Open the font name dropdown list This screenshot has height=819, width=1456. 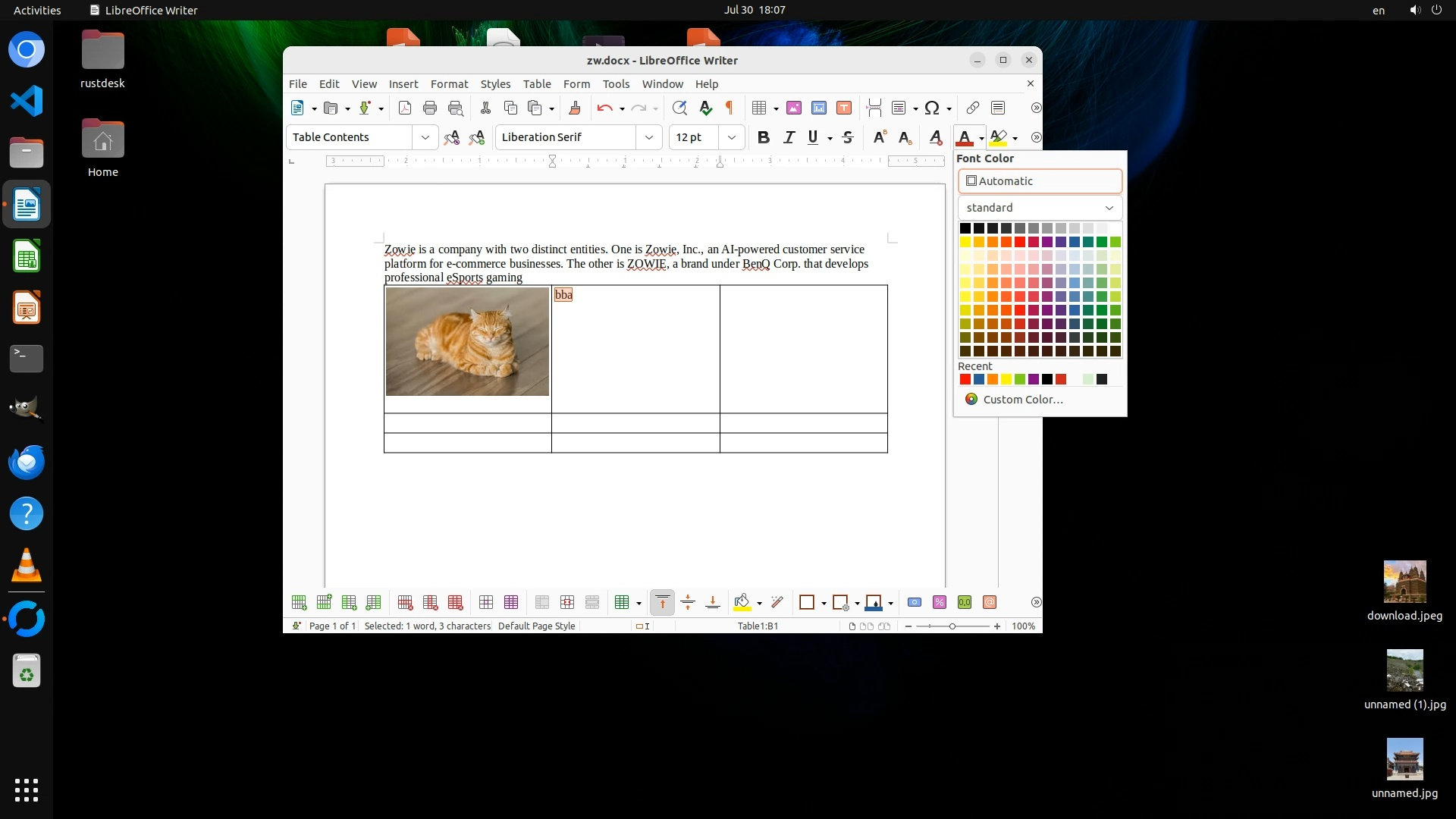(649, 137)
